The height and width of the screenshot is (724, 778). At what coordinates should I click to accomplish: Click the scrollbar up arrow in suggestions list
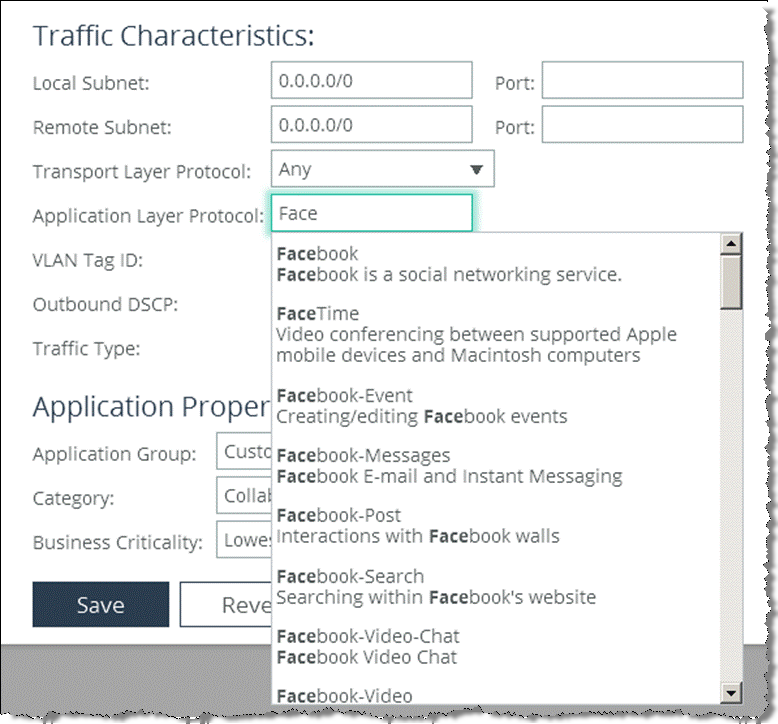click(x=731, y=244)
